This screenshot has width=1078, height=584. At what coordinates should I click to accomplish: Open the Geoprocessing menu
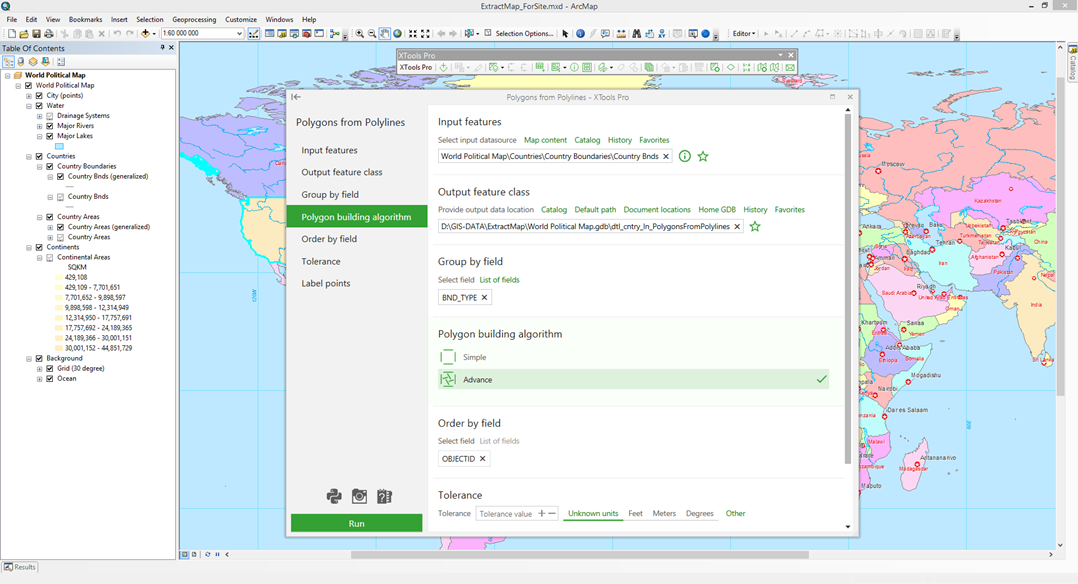click(x=193, y=20)
